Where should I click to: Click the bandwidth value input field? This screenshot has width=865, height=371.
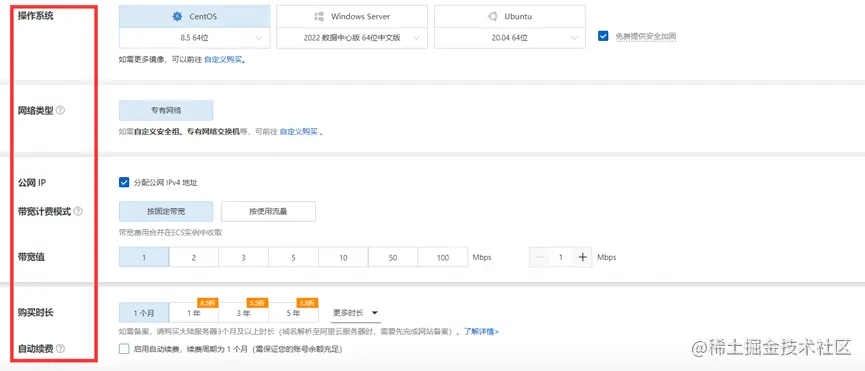click(561, 257)
